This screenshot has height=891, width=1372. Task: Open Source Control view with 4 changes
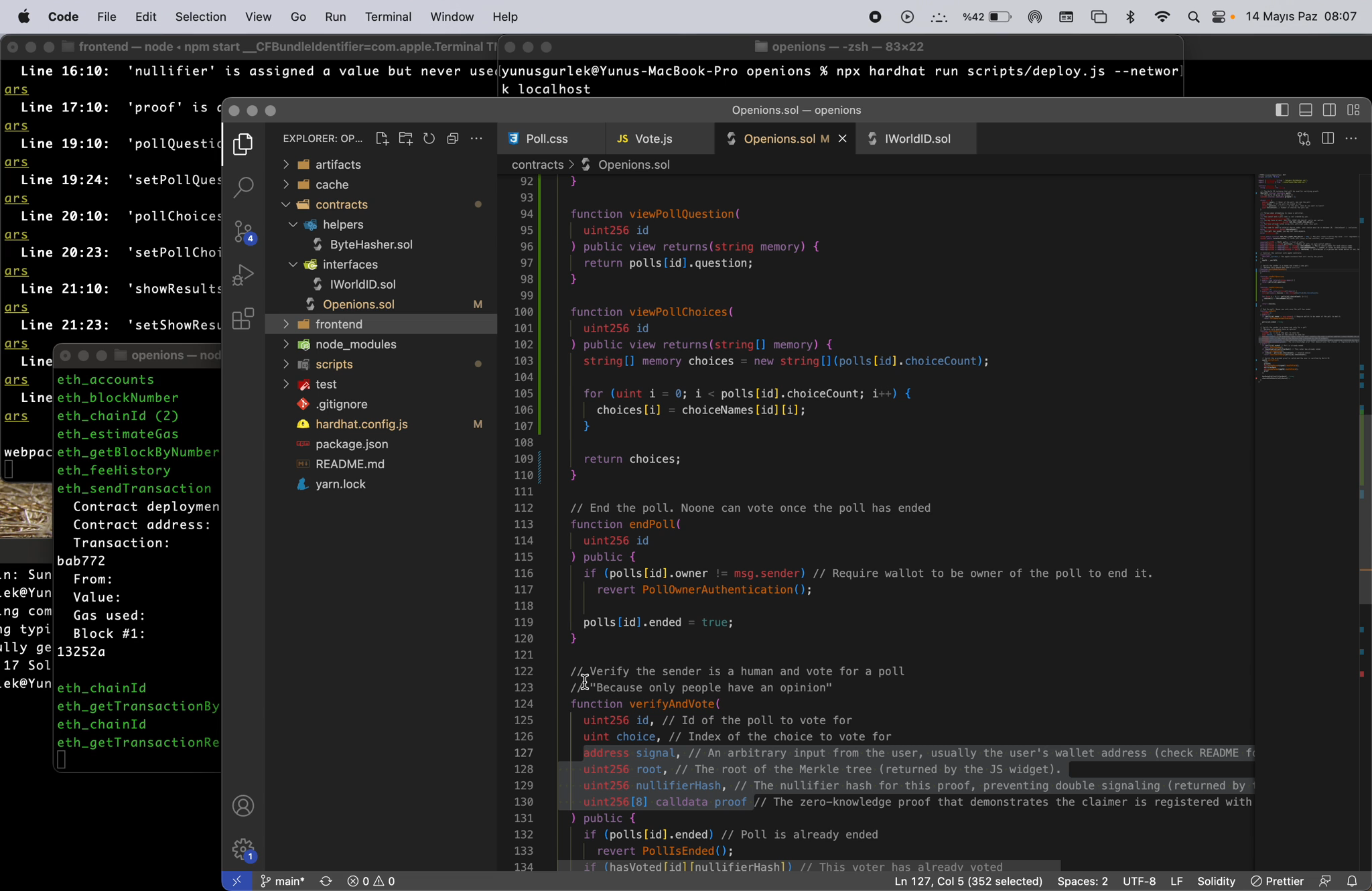click(x=243, y=232)
